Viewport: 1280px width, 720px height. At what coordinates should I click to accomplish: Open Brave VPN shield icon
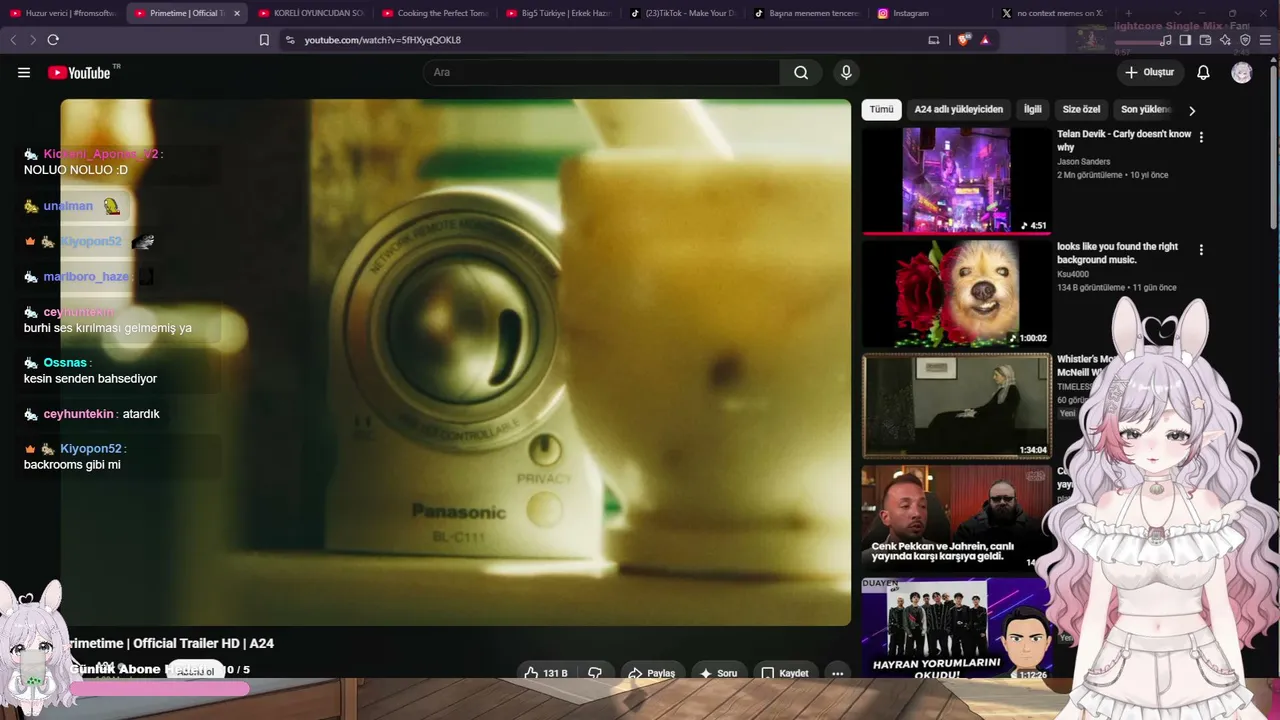point(1245,40)
